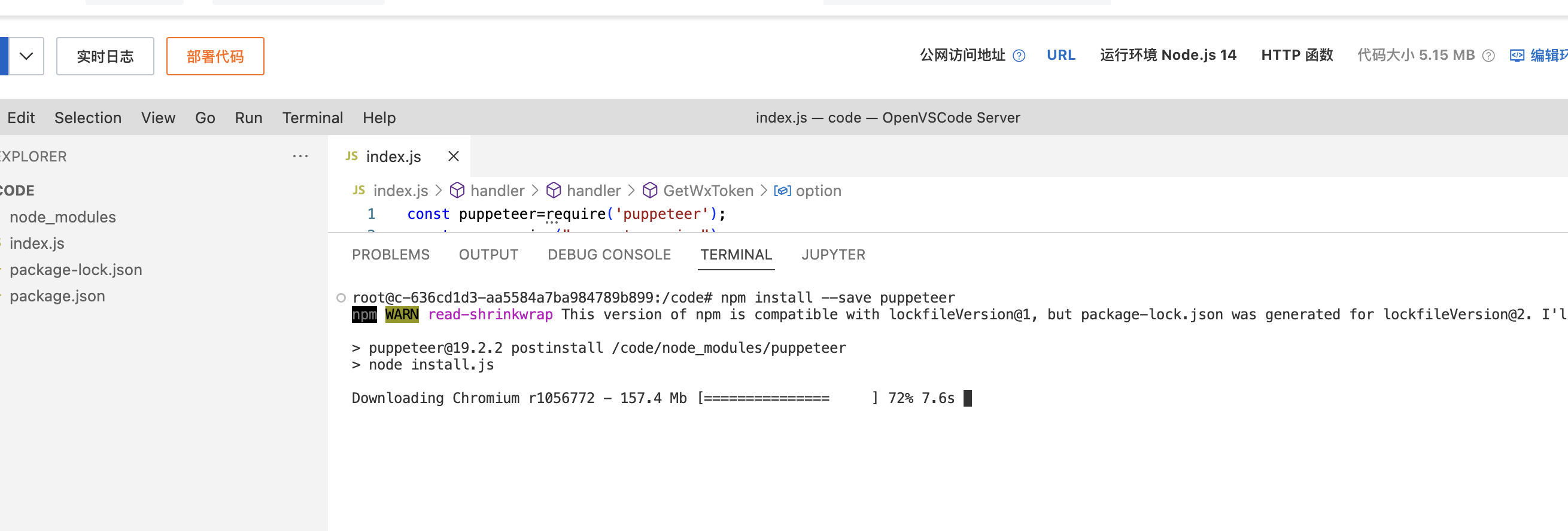This screenshot has width=1568, height=531.
Task: Switch to the PROBLEMS panel tab
Action: [x=390, y=254]
